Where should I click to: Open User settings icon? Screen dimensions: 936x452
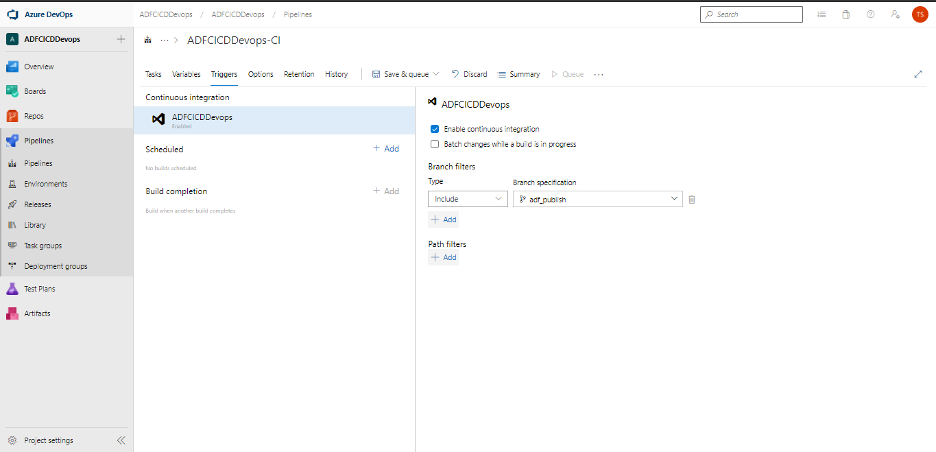coord(895,14)
